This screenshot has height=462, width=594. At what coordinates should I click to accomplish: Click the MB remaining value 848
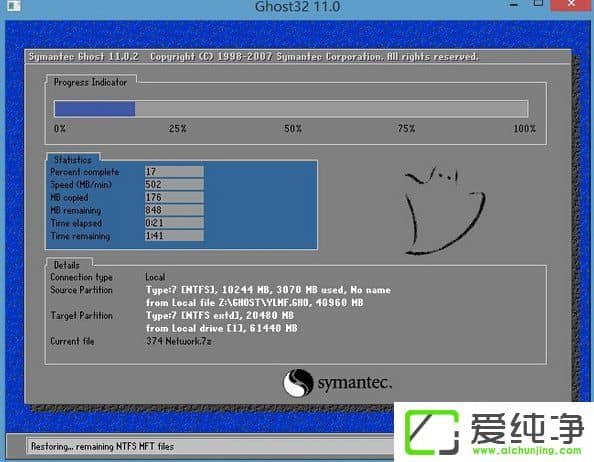[174, 210]
